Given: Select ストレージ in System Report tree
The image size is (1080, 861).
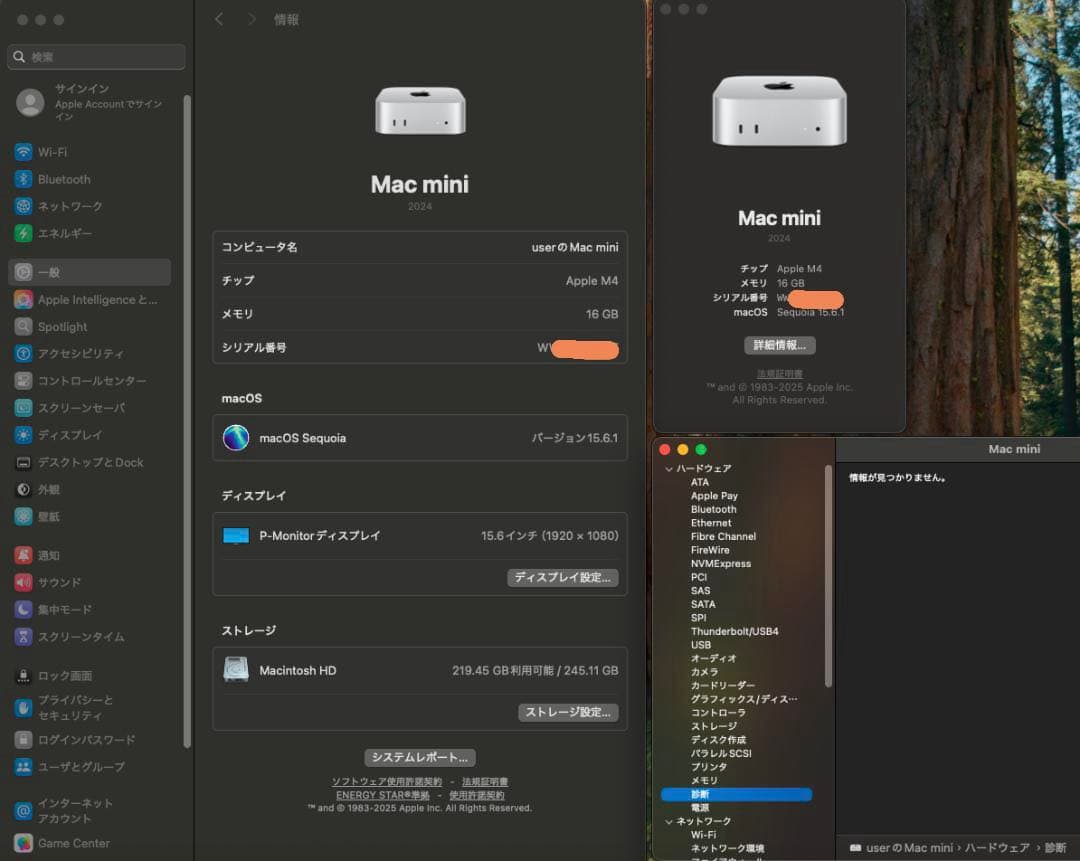Looking at the screenshot, I should pyautogui.click(x=714, y=726).
